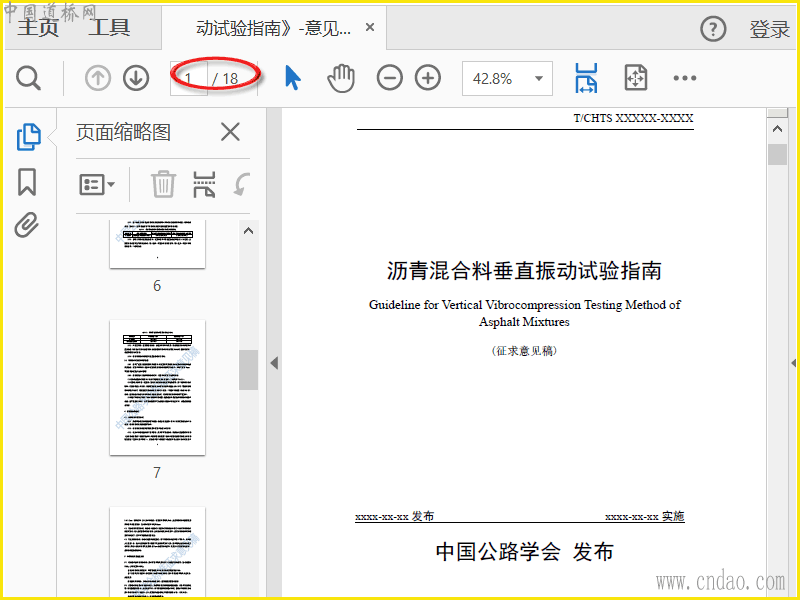Click the title 沥青混合料垂直振动试验指南
Viewport: 800px width, 600px height.
click(524, 270)
